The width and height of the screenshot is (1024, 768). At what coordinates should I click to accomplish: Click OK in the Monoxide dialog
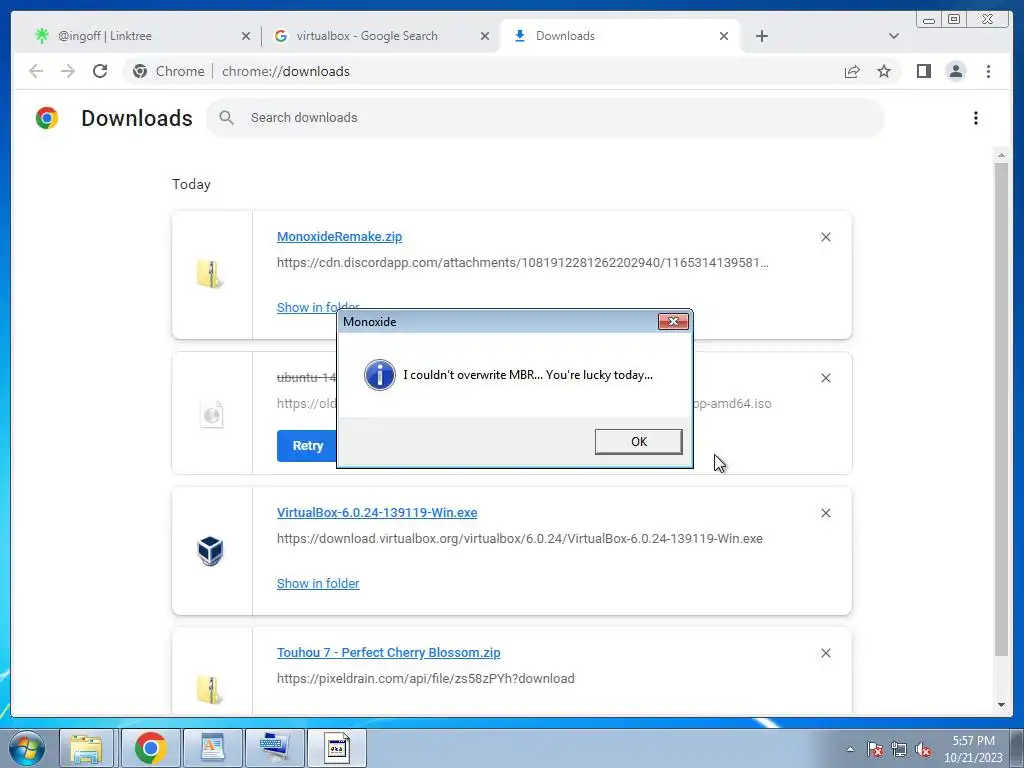[x=638, y=441]
